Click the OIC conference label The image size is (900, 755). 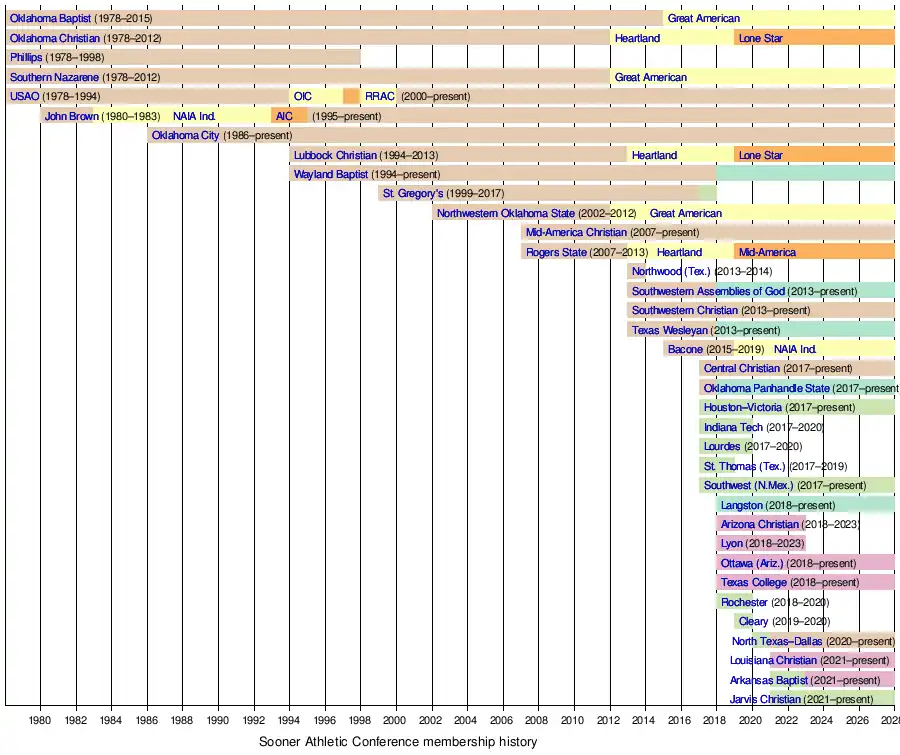(302, 96)
